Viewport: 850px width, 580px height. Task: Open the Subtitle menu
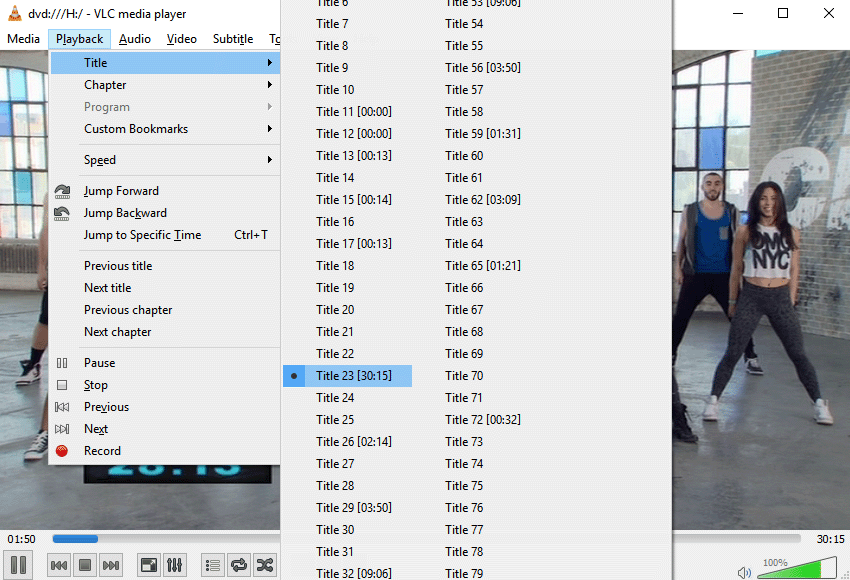pos(232,38)
